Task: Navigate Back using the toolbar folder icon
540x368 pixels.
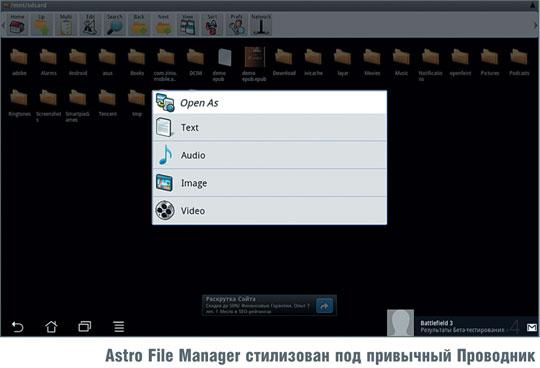Action: [x=139, y=24]
